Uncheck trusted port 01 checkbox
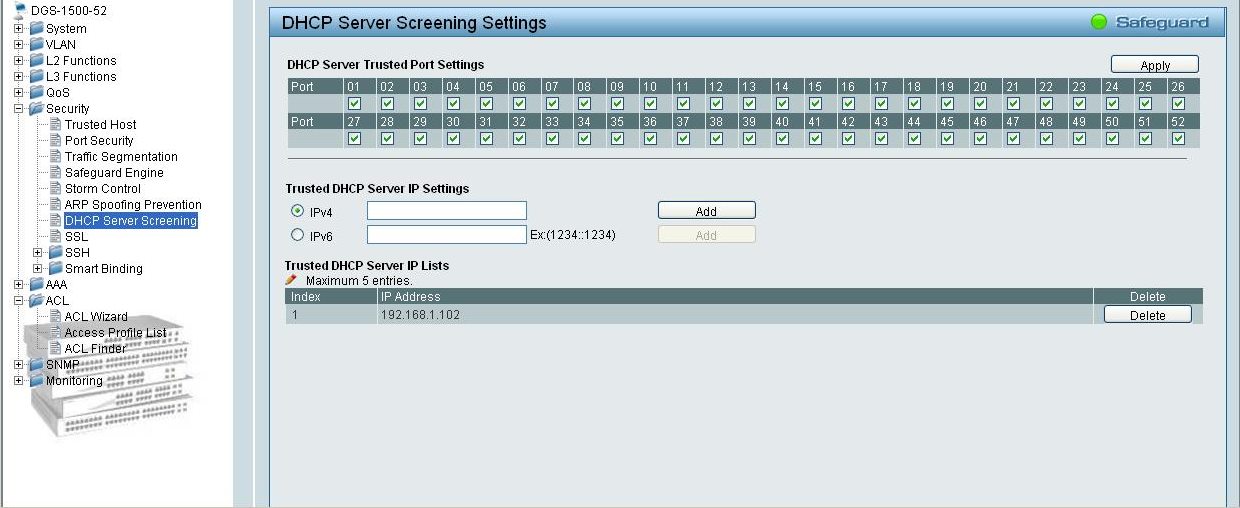 [355, 103]
